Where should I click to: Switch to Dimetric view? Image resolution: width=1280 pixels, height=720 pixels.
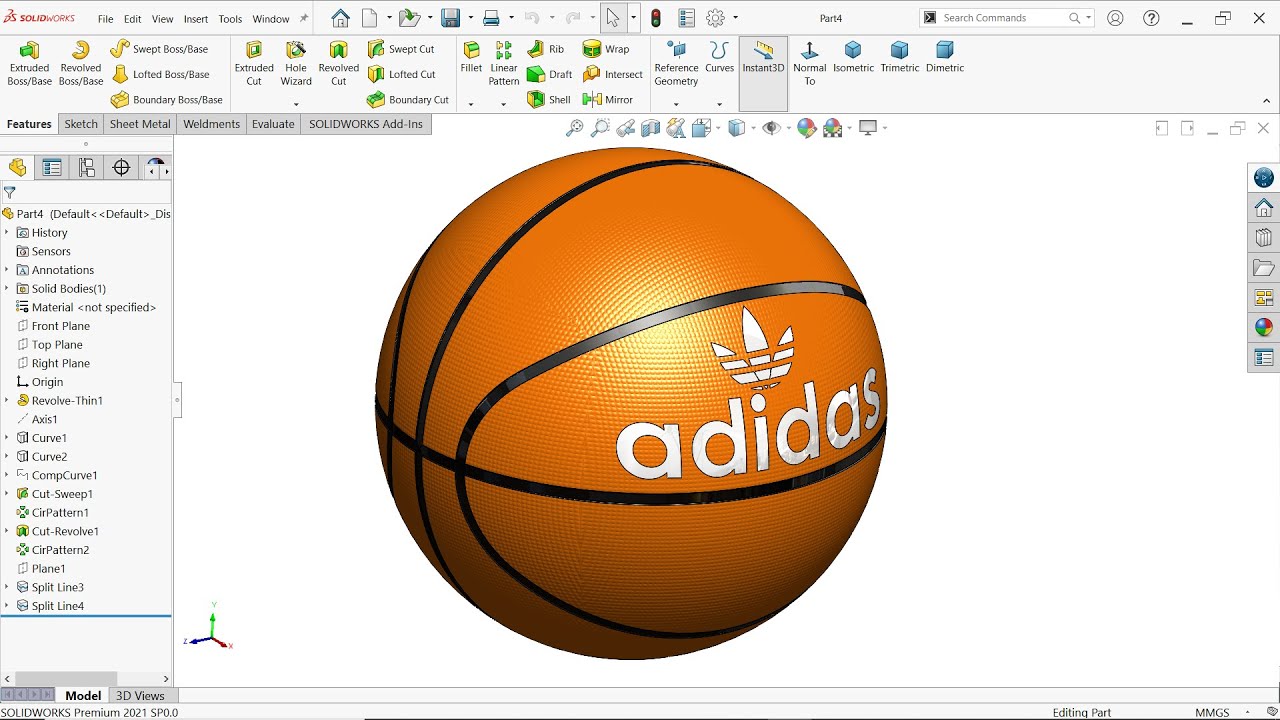[945, 57]
